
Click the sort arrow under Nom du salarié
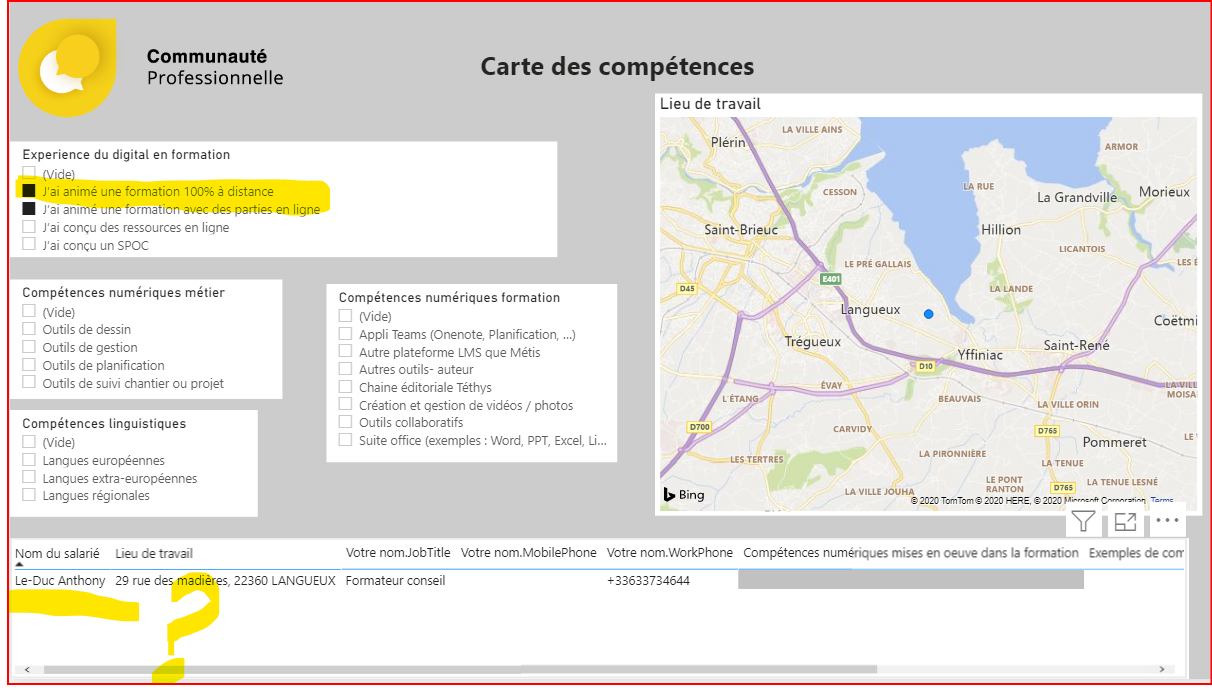[x=19, y=565]
